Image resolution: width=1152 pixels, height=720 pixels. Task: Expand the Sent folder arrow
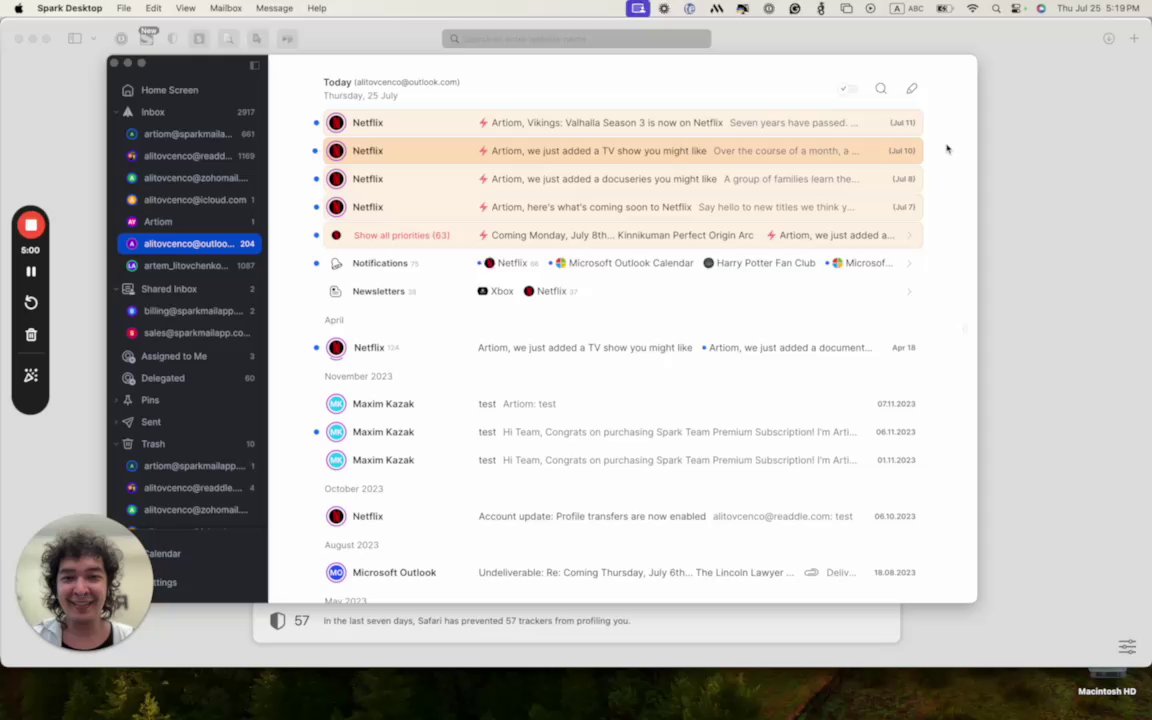point(116,422)
